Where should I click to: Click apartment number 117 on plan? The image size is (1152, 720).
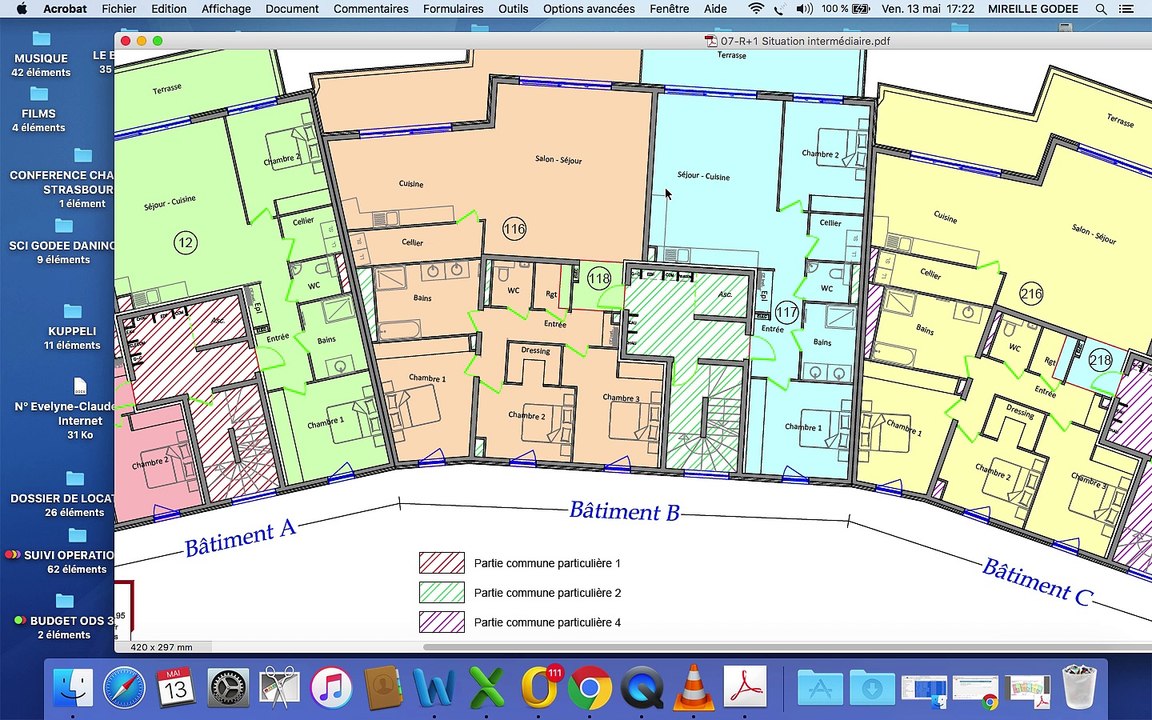(786, 313)
